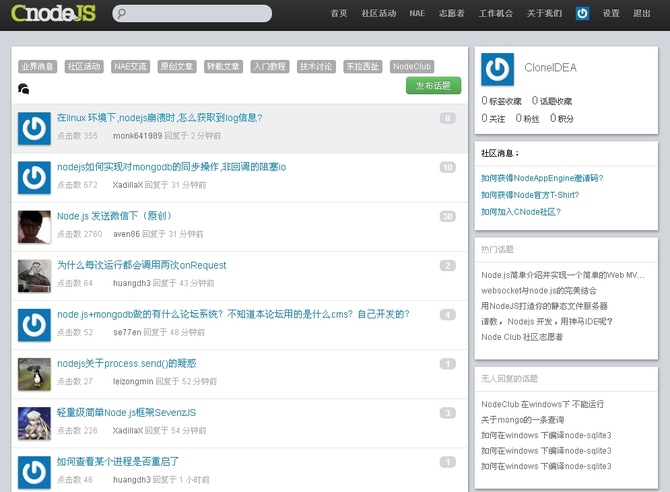
Task: Open topic node.js+mongodb做的有什么论坛系统
Action: 233,314
